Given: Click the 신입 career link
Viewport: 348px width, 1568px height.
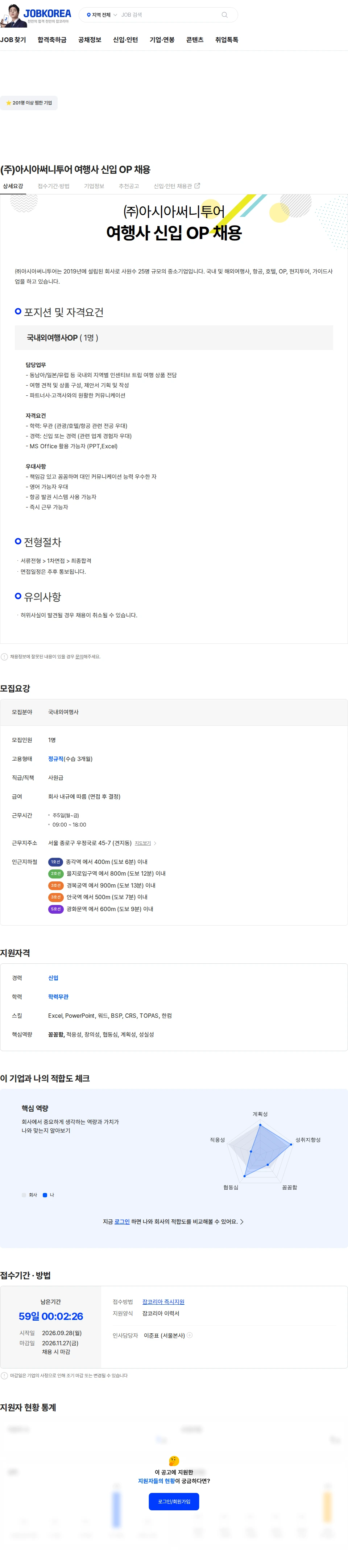Looking at the screenshot, I should (x=54, y=978).
